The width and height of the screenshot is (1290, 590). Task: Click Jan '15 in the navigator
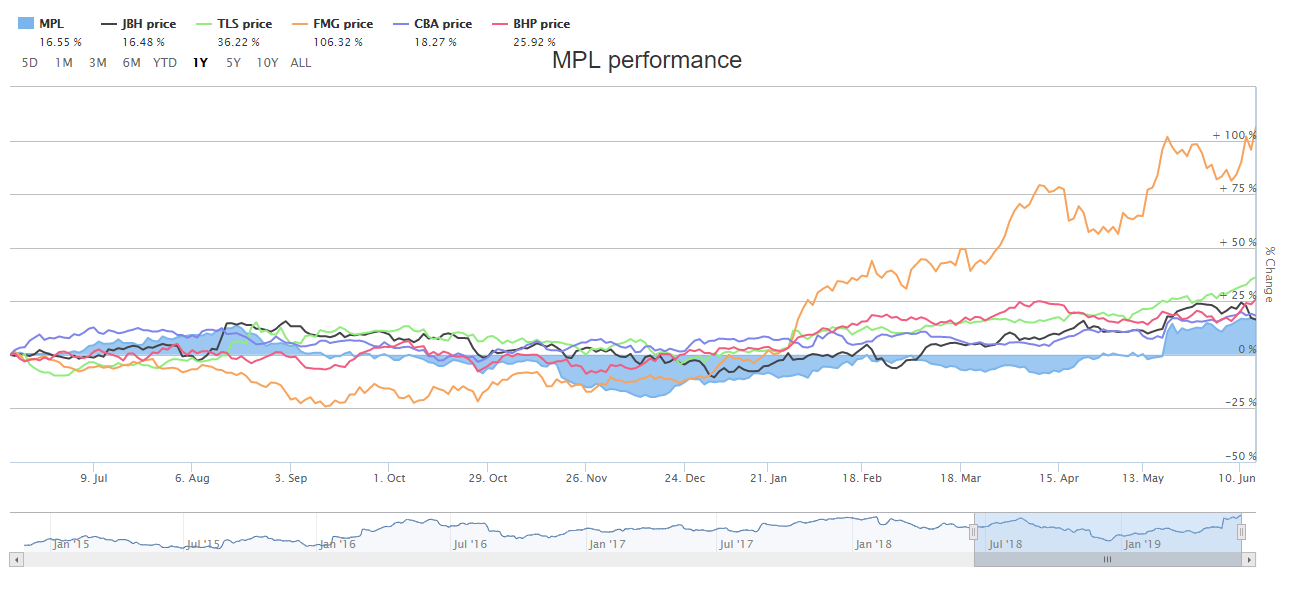pos(71,545)
